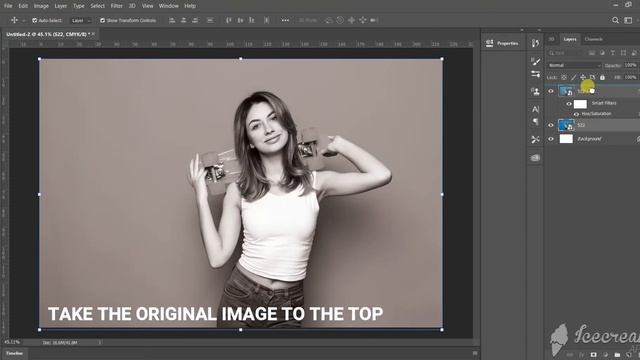
Task: Filter layers by shape layers icon
Action: [623, 53]
